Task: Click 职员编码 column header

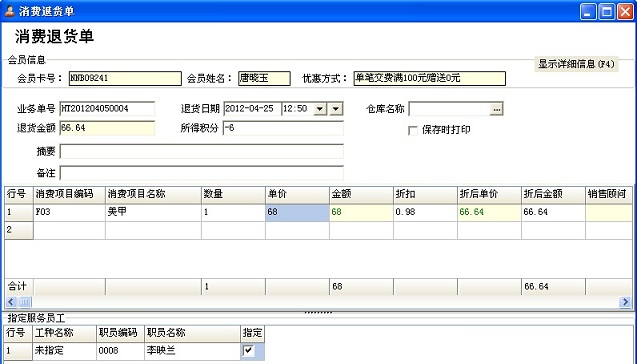Action: pyautogui.click(x=120, y=333)
